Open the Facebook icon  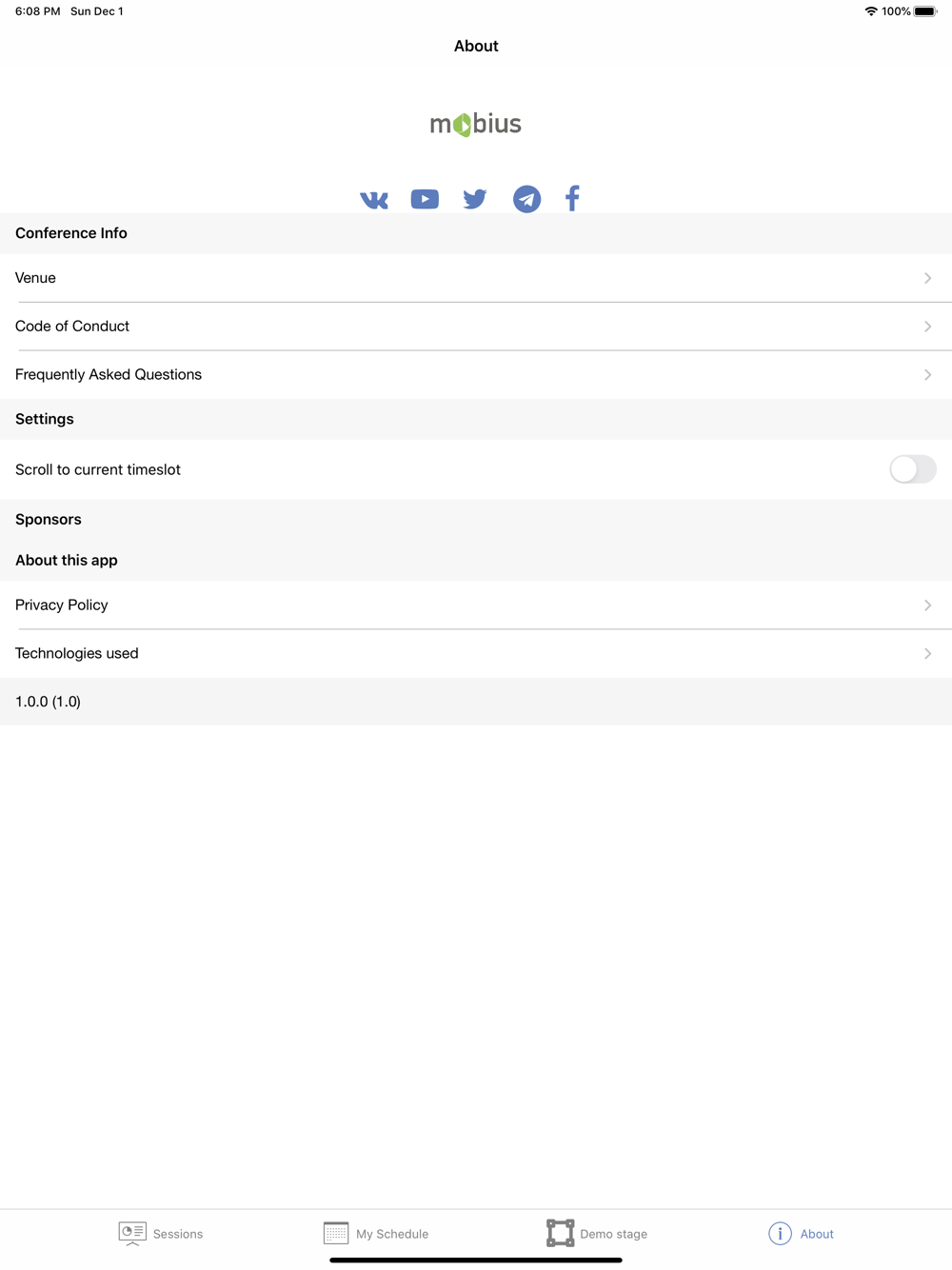tap(572, 198)
